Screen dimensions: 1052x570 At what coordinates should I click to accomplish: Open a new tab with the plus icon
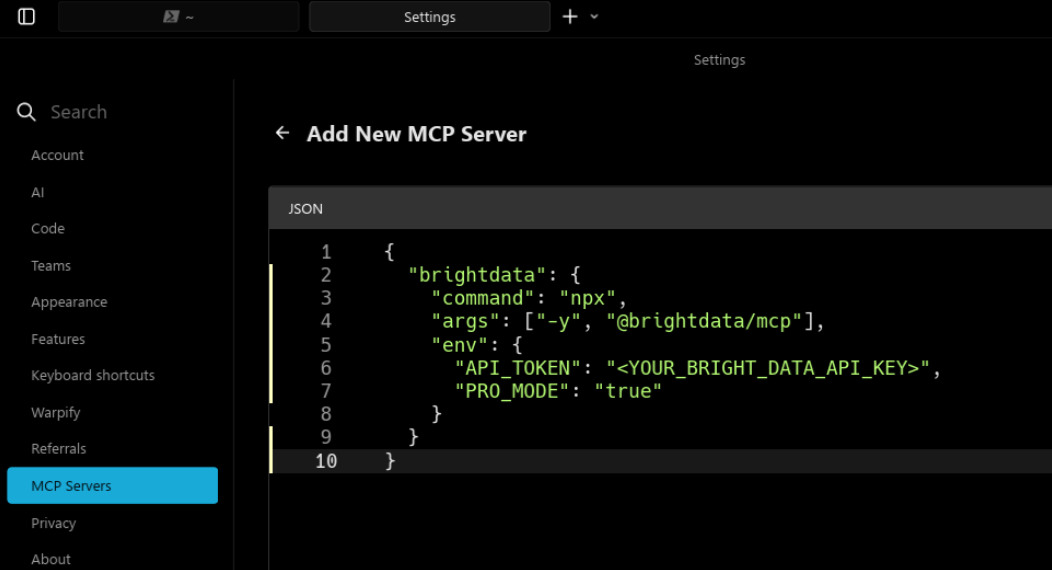tap(570, 17)
